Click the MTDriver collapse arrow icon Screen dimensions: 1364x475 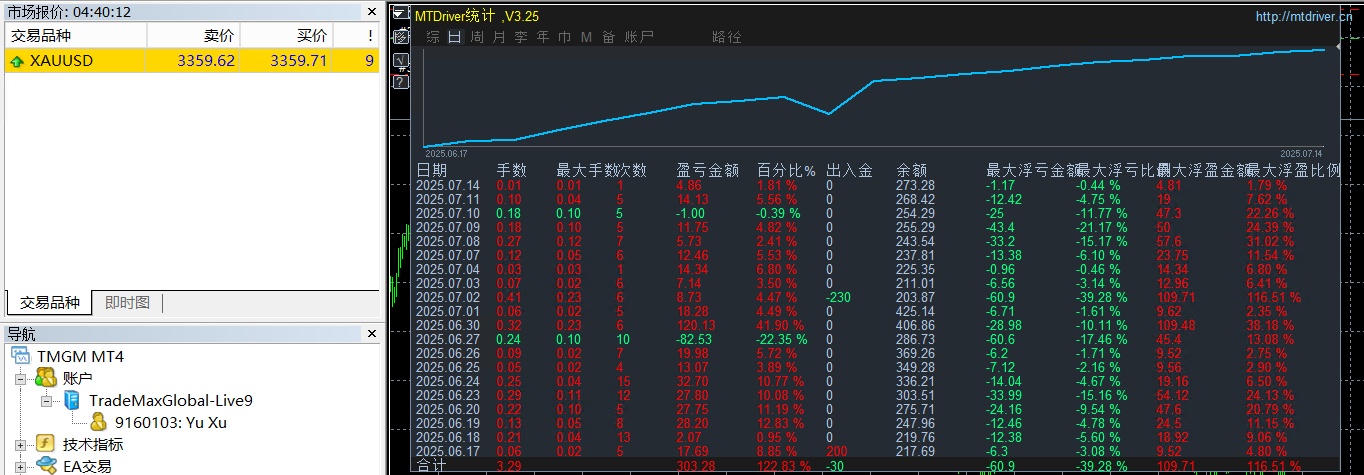coord(400,13)
